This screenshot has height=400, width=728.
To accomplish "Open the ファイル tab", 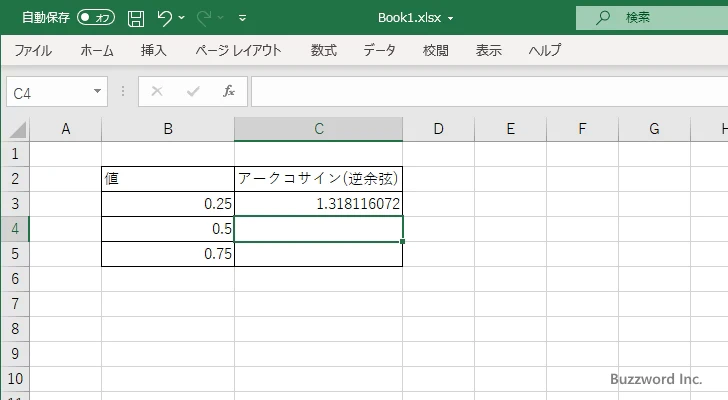I will [33, 50].
